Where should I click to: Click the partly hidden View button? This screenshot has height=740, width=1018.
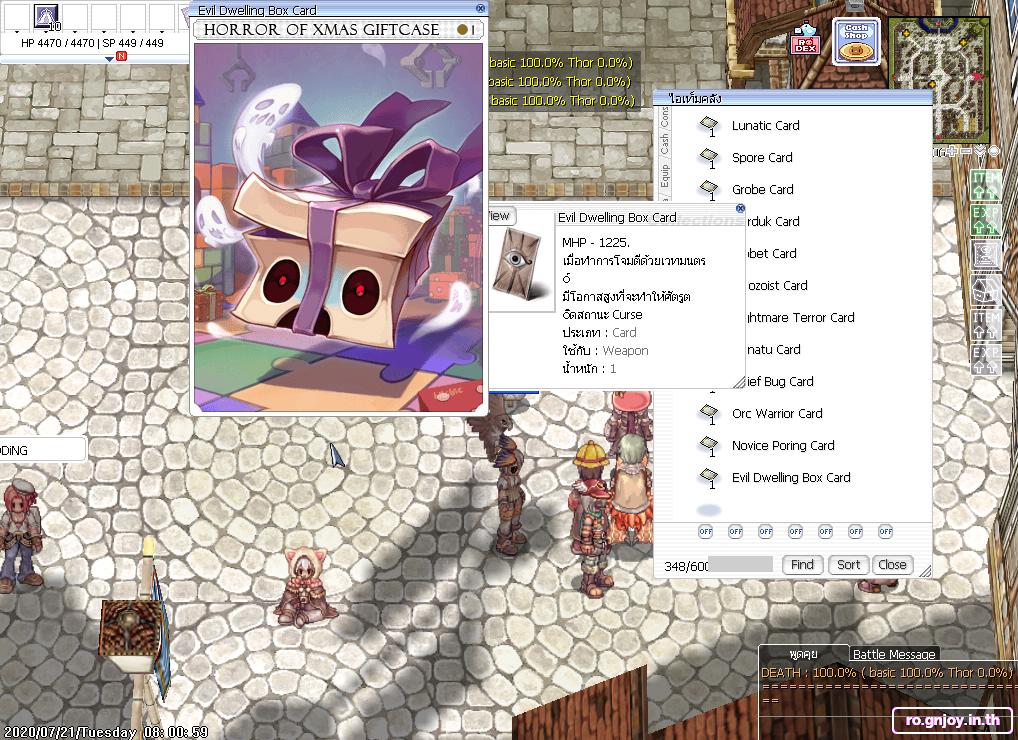pos(501,216)
